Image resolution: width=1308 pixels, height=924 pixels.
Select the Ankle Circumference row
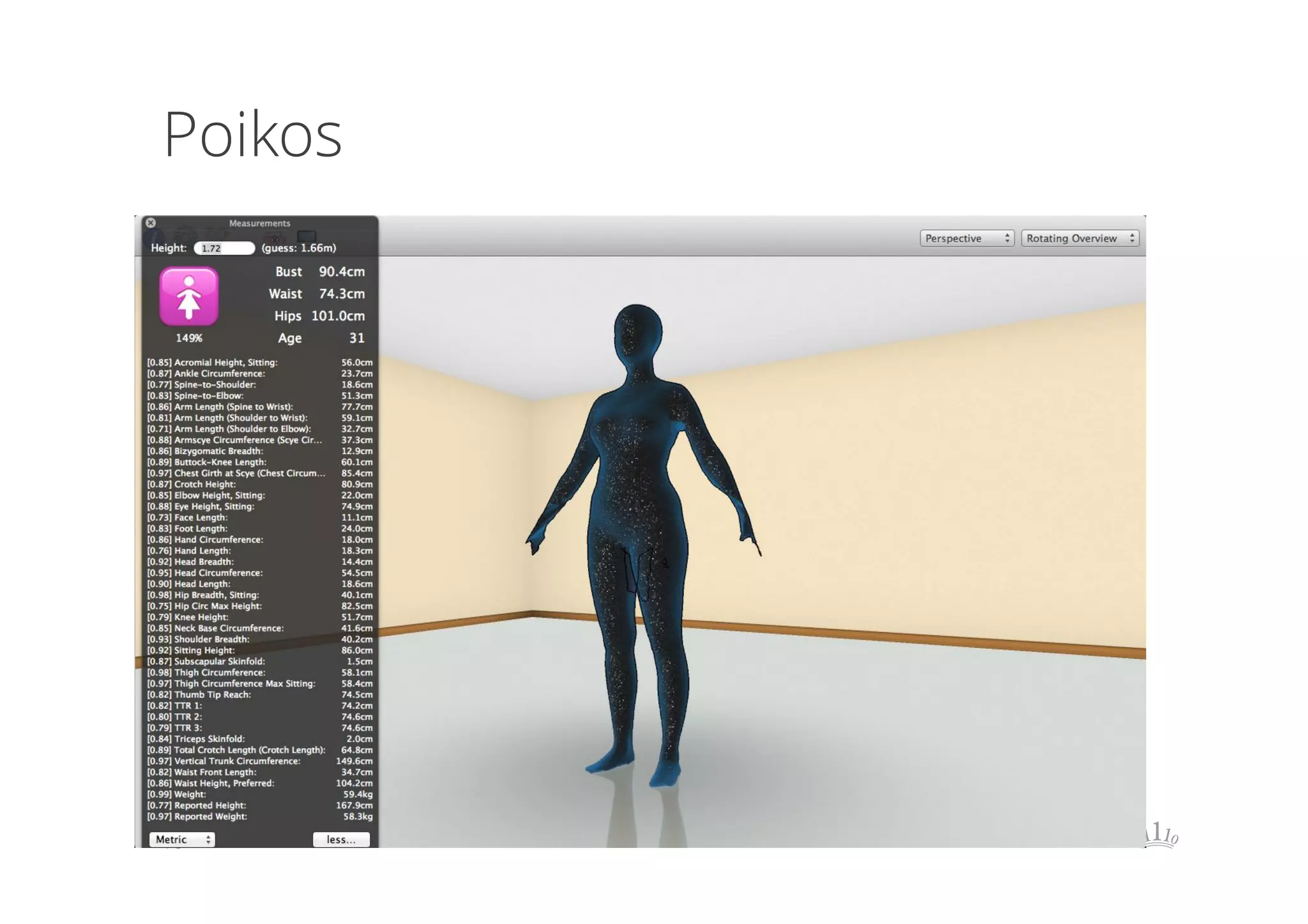(259, 374)
